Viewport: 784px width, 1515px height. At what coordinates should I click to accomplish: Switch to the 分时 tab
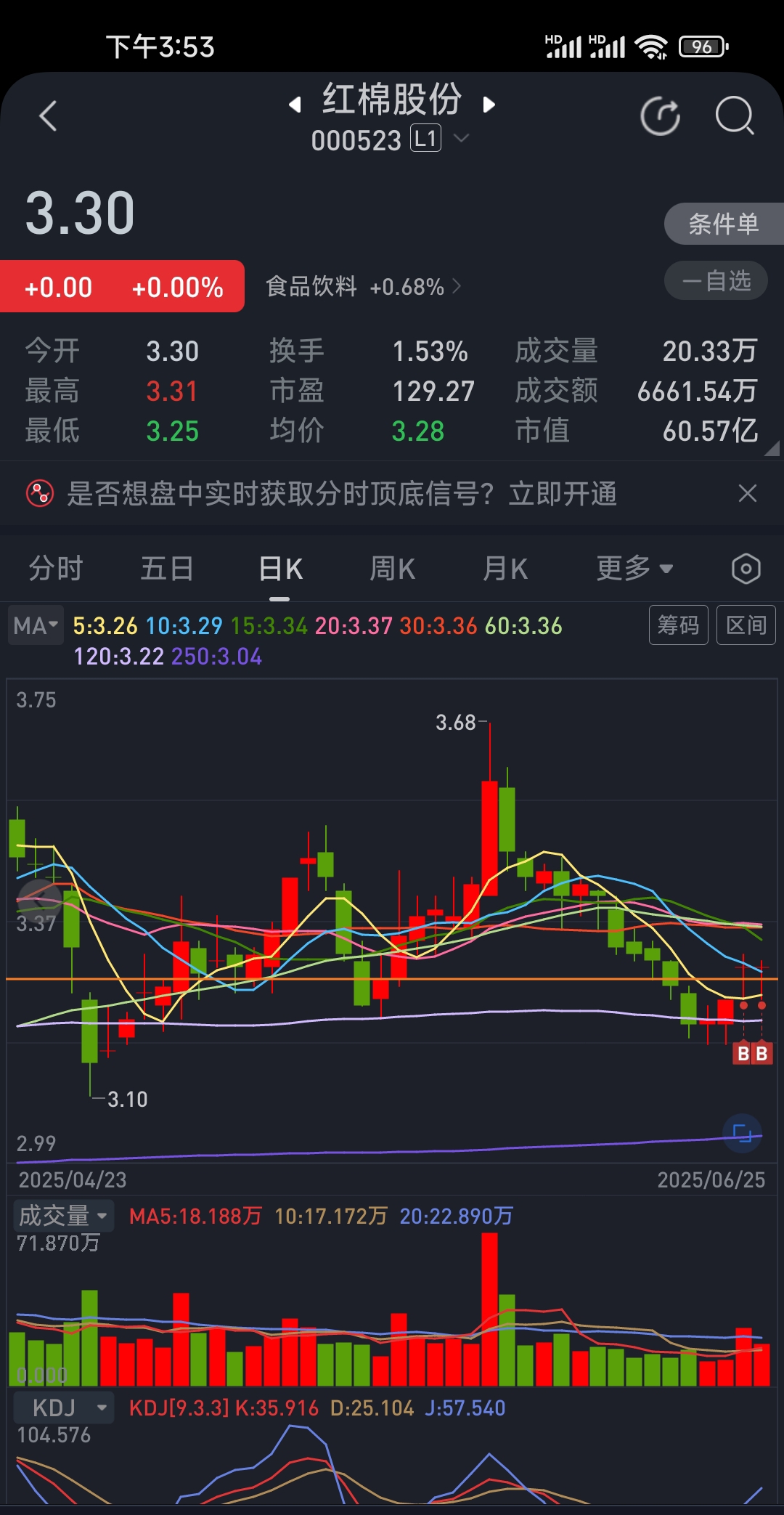click(56, 569)
